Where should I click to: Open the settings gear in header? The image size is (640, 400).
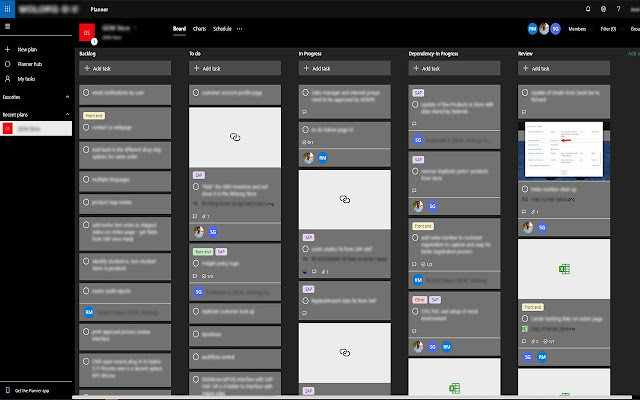point(603,9)
